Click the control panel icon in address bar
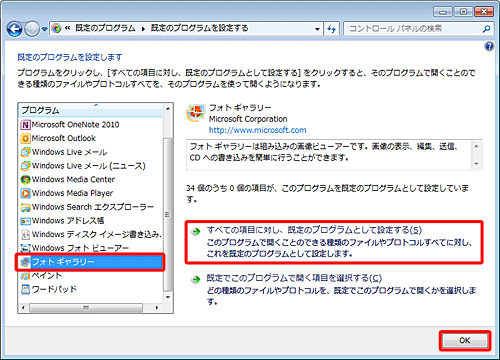The height and width of the screenshot is (360, 500). tap(57, 29)
